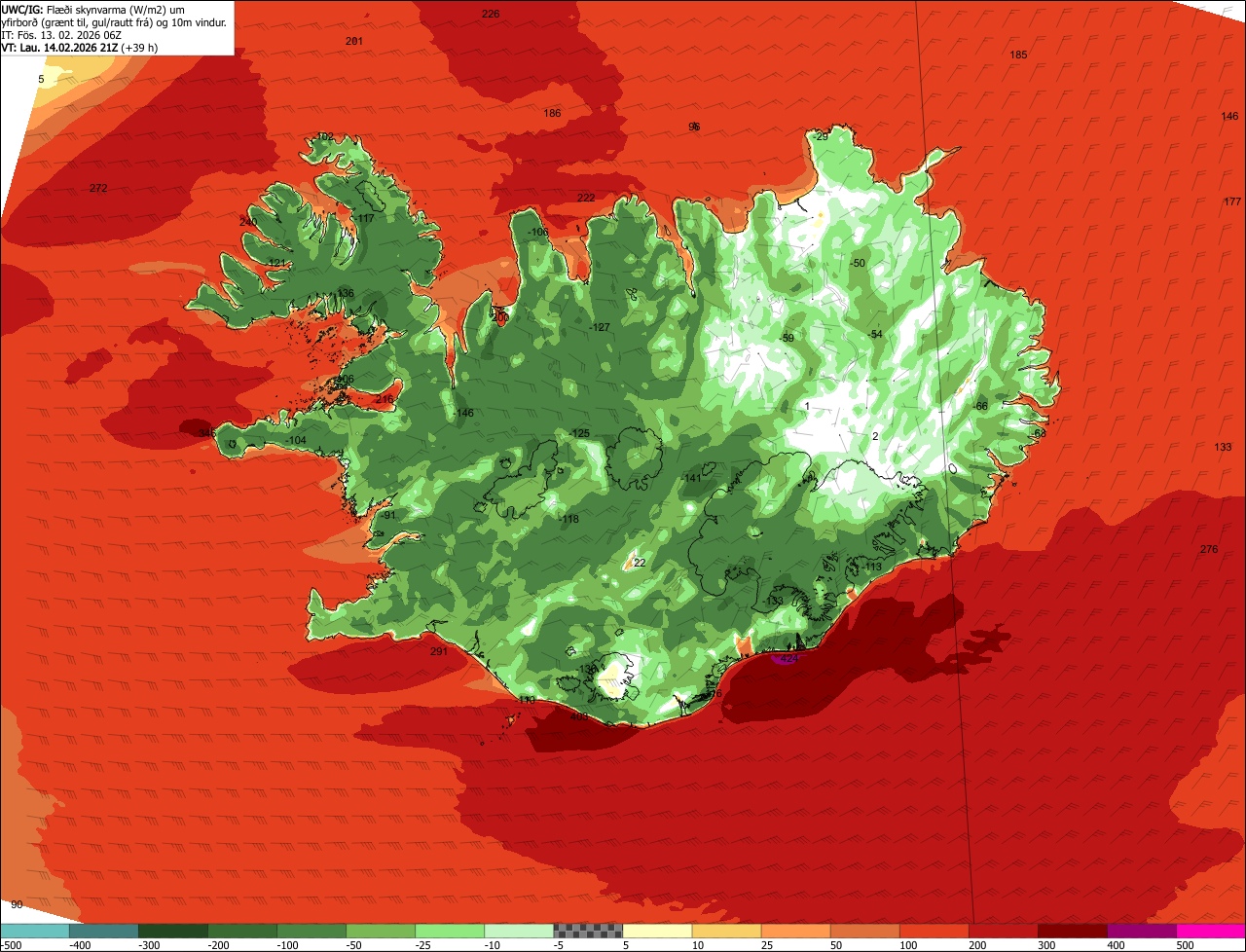Click the 186 value label
The width and height of the screenshot is (1246, 952).
click(552, 113)
